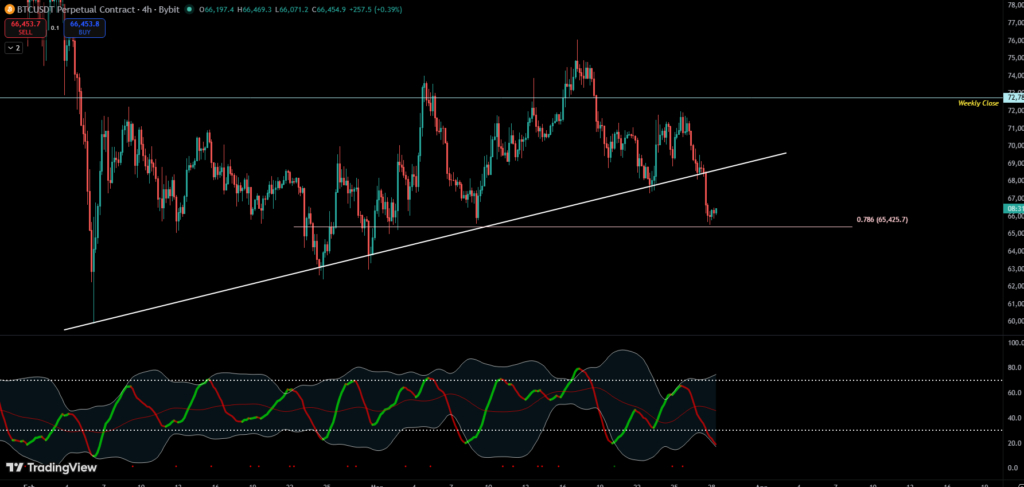Image resolution: width=1024 pixels, height=487 pixels.
Task: Click the 0.1 order quantity value
Action: point(55,28)
